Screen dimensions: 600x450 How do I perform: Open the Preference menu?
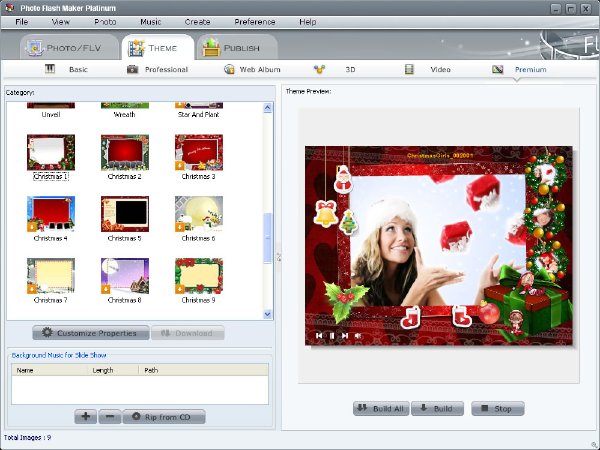point(255,22)
